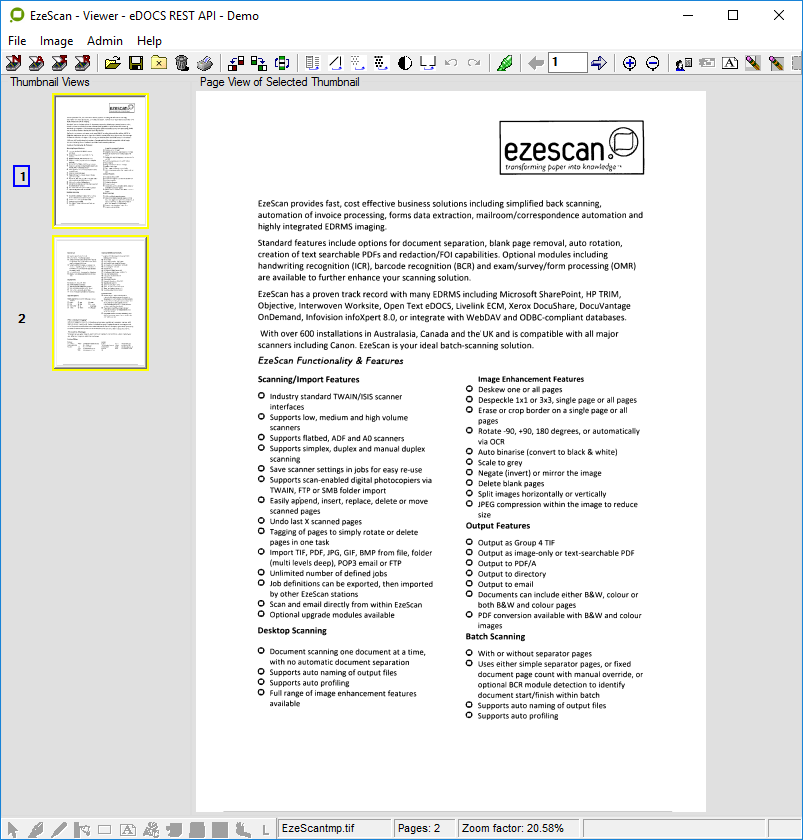Click the scan new document 'N' icon
The width and height of the screenshot is (803, 840).
point(14,63)
